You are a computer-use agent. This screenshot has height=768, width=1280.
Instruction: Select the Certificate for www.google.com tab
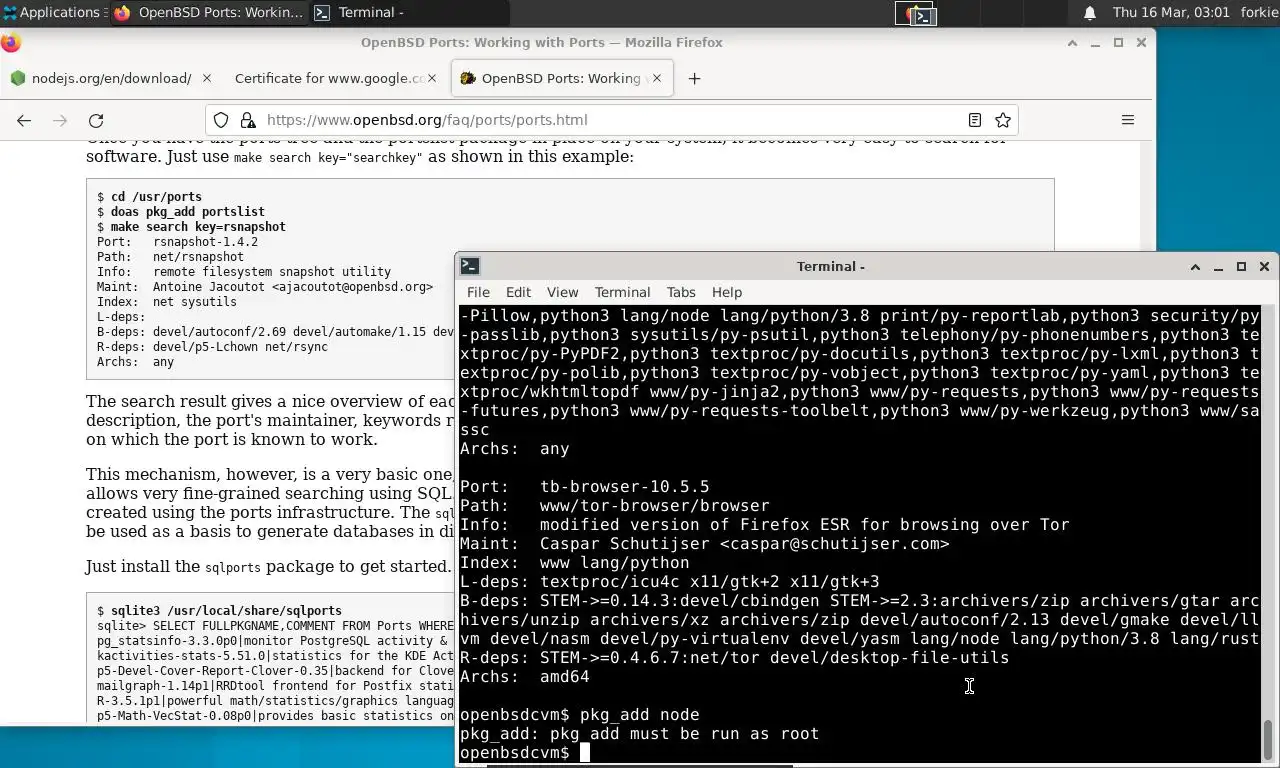click(330, 78)
